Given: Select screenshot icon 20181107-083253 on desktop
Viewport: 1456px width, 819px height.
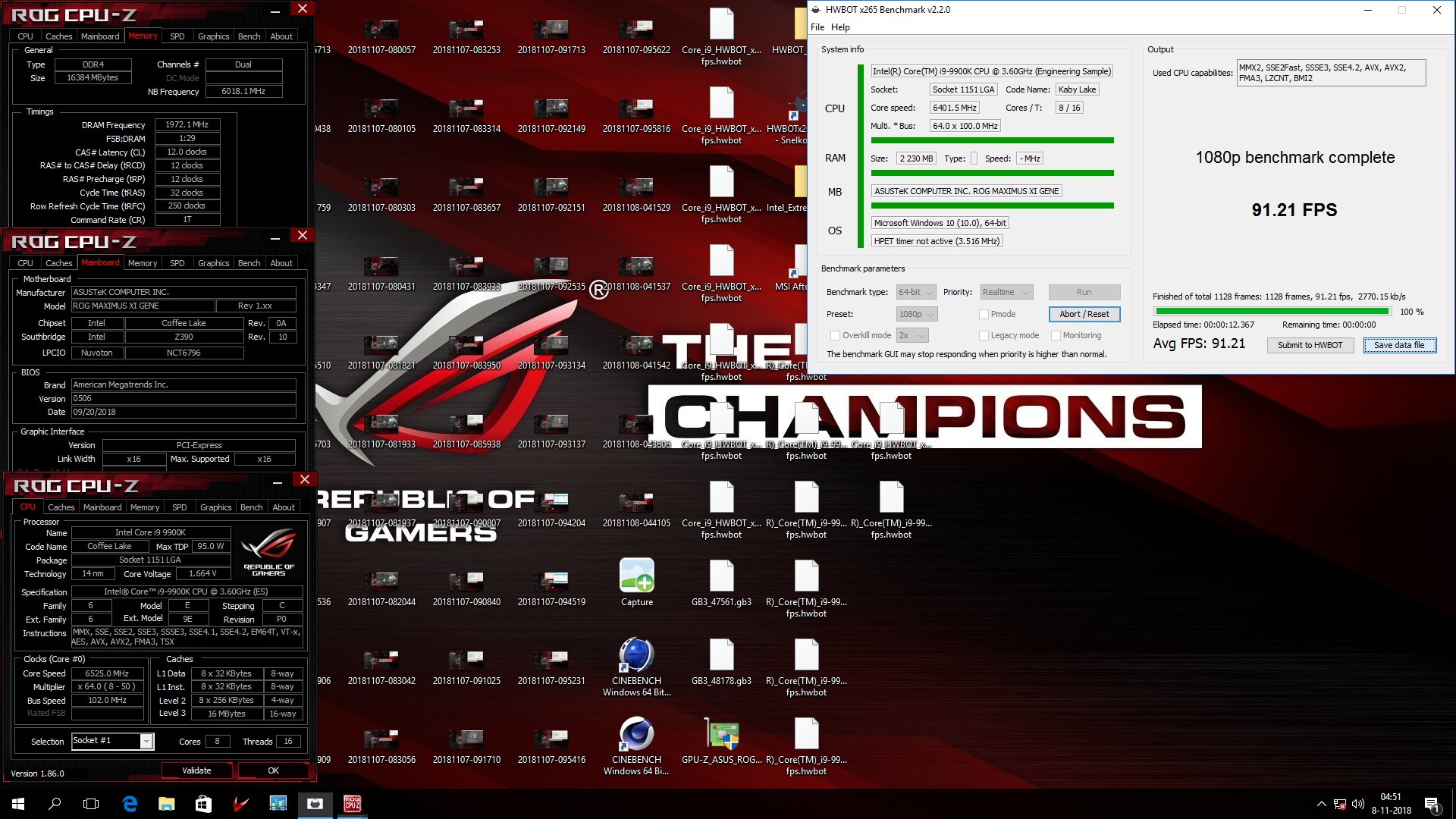Looking at the screenshot, I should pyautogui.click(x=466, y=36).
